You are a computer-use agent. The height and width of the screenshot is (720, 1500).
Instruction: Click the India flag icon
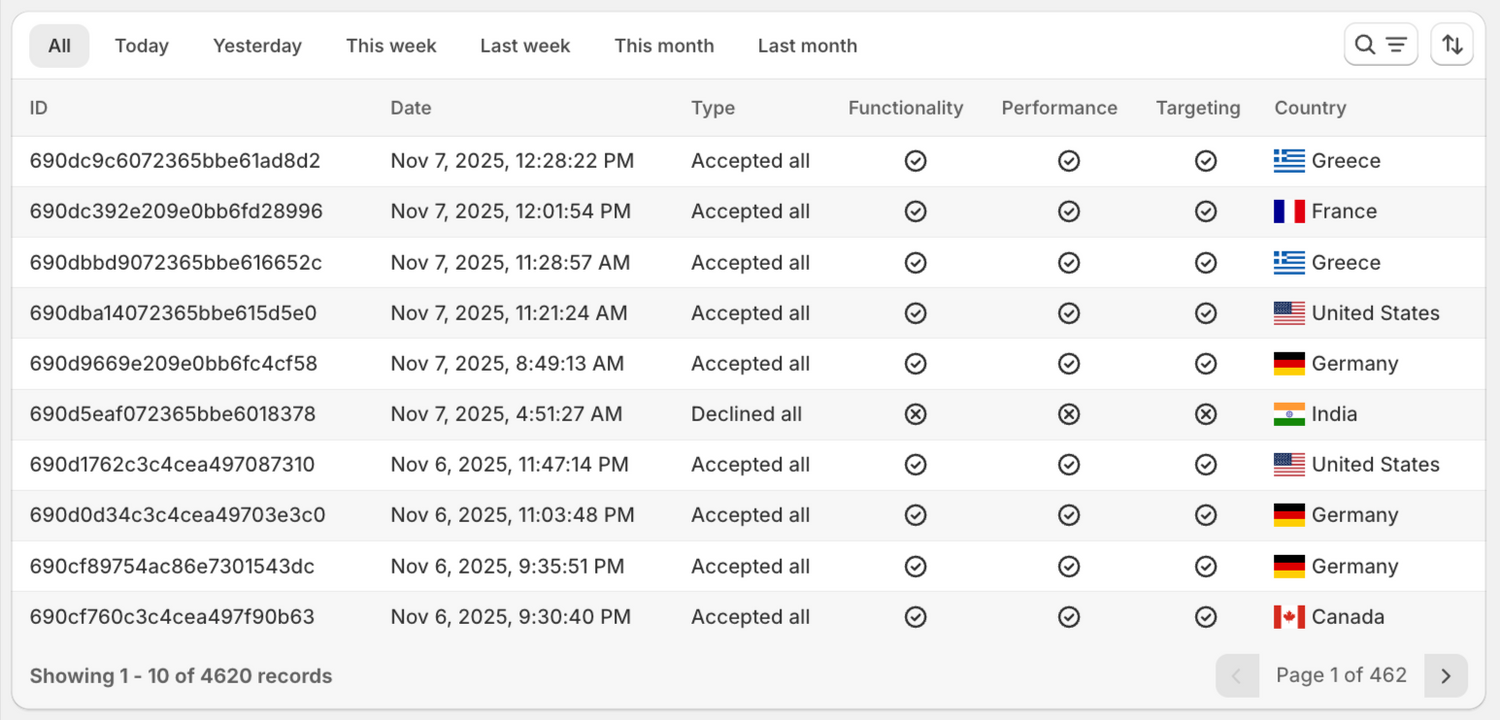coord(1289,414)
